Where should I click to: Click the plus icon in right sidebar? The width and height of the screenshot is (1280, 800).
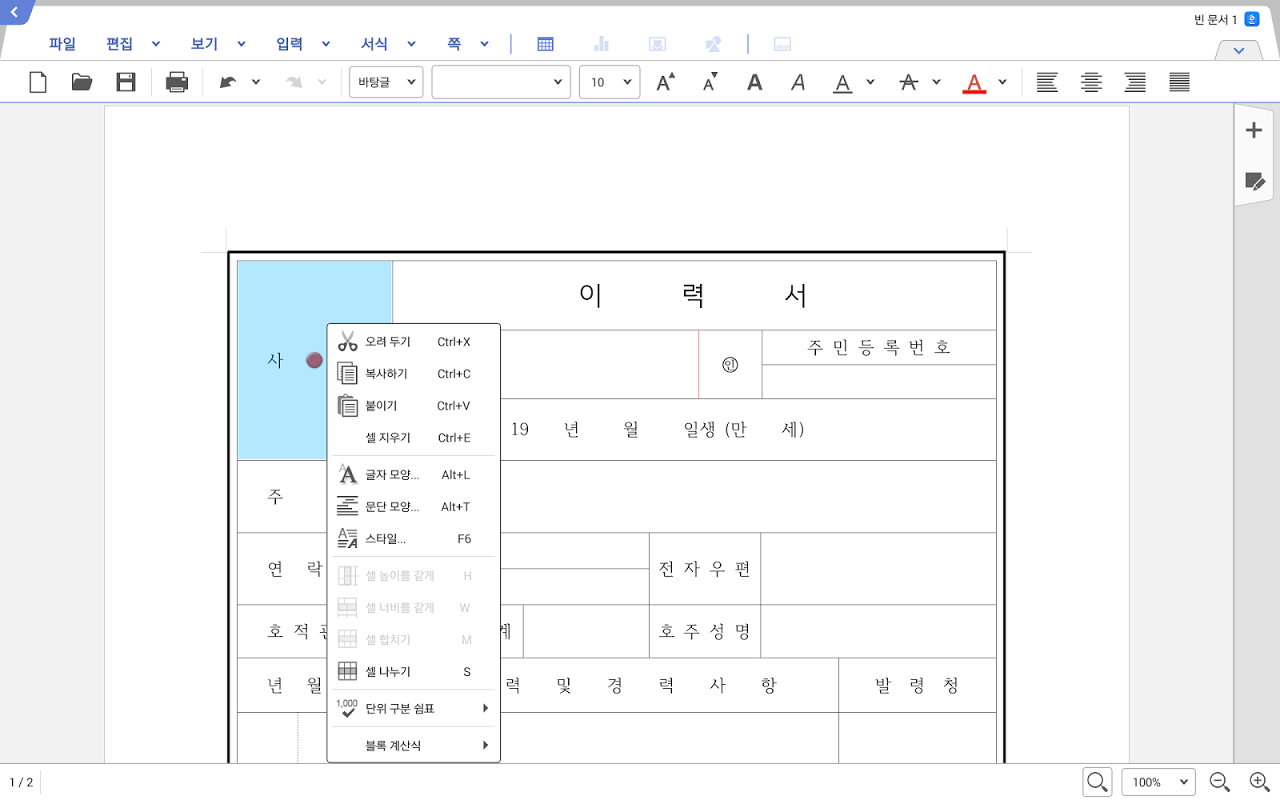[x=1254, y=130]
